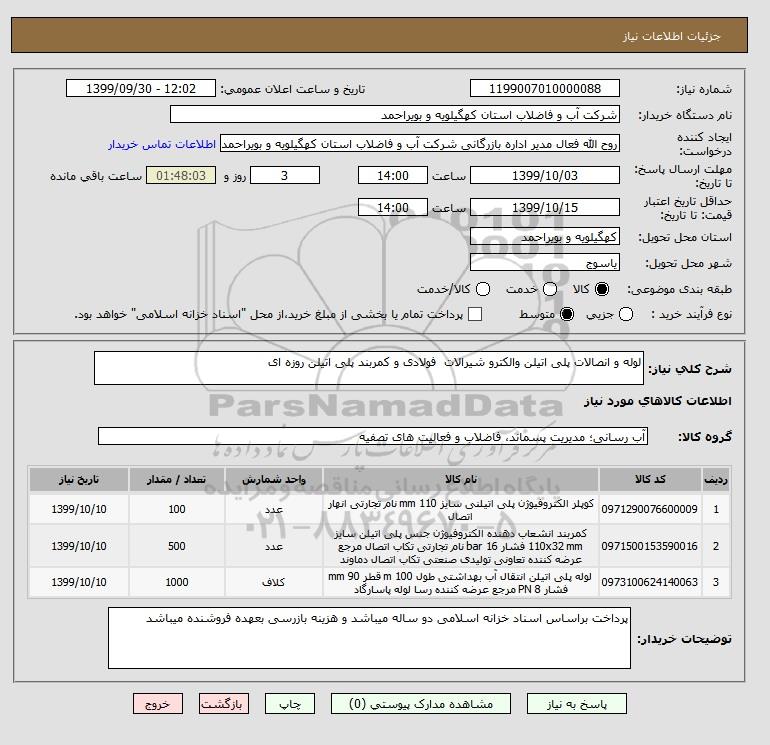Click the quantity 500 cell

point(177,546)
